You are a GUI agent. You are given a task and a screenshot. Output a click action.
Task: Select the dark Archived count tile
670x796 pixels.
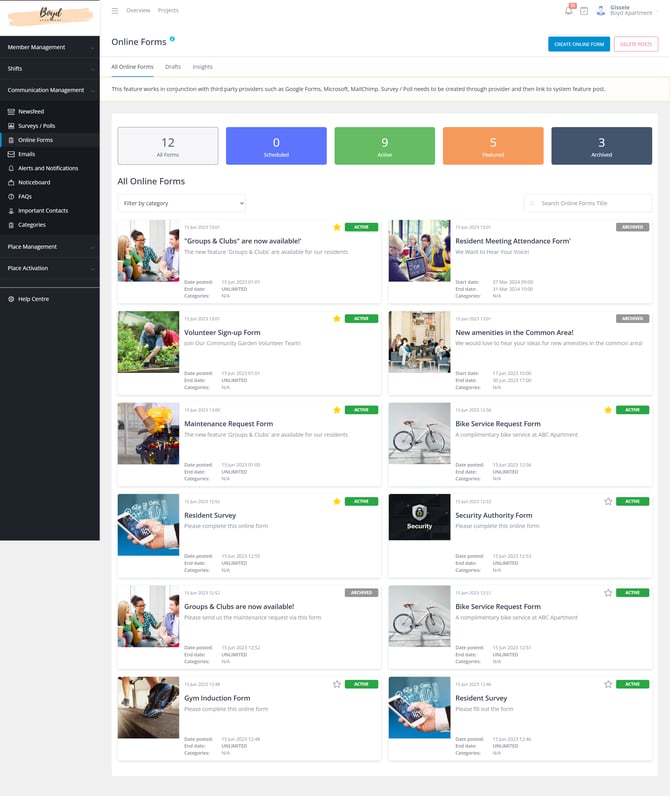coord(601,146)
